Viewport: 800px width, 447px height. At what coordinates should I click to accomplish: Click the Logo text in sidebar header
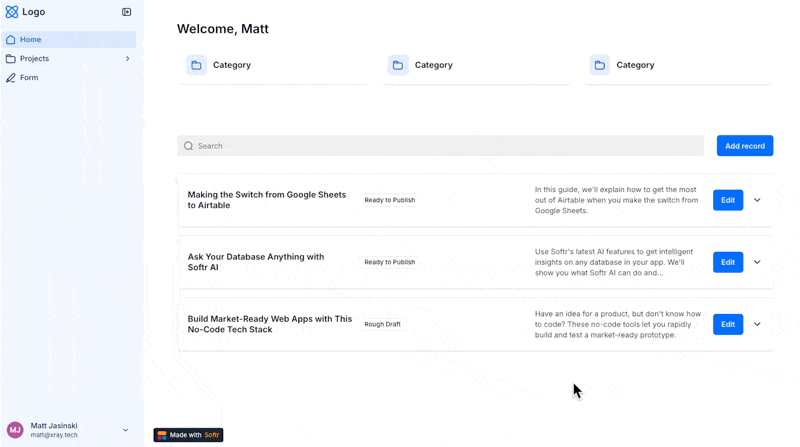[34, 12]
